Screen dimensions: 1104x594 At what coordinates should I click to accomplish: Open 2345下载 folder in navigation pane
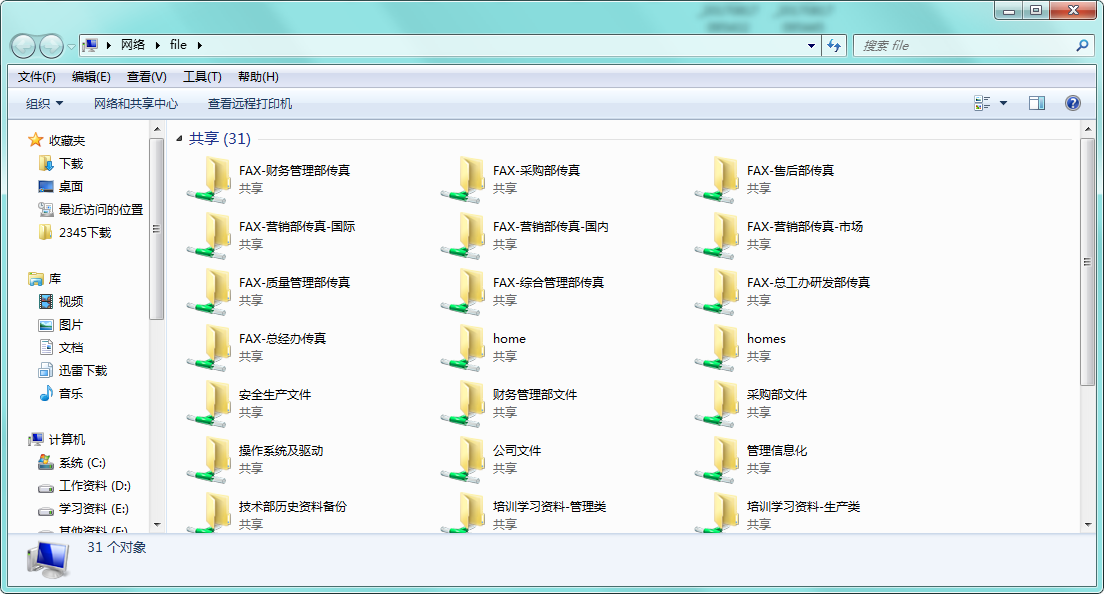(85, 232)
